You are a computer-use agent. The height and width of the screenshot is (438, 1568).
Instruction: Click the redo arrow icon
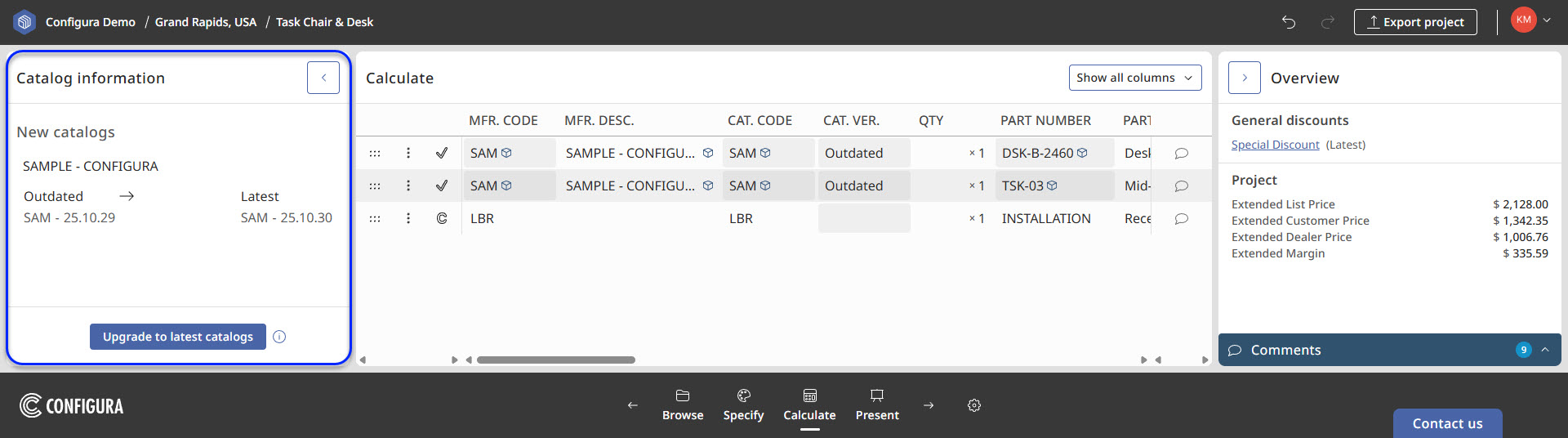1328,22
